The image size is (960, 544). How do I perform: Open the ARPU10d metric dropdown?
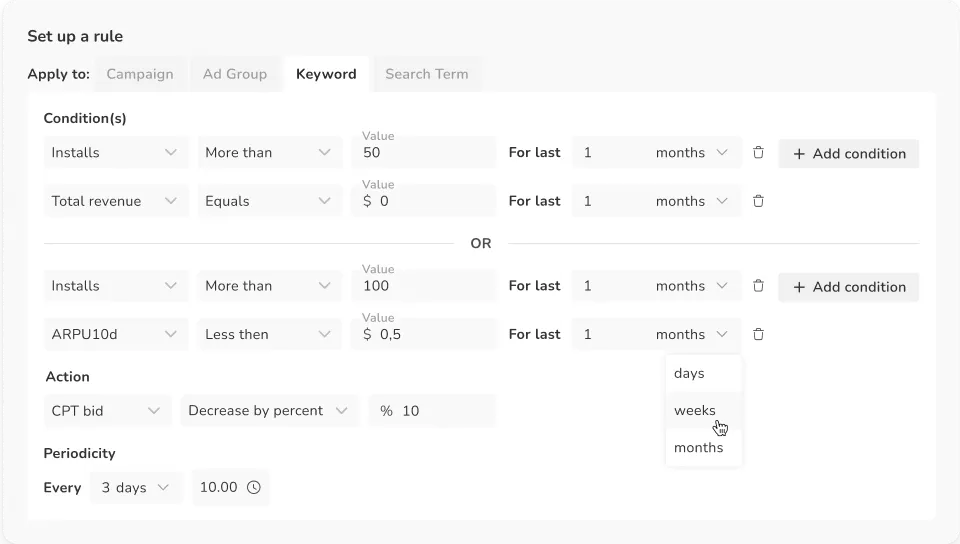[116, 334]
